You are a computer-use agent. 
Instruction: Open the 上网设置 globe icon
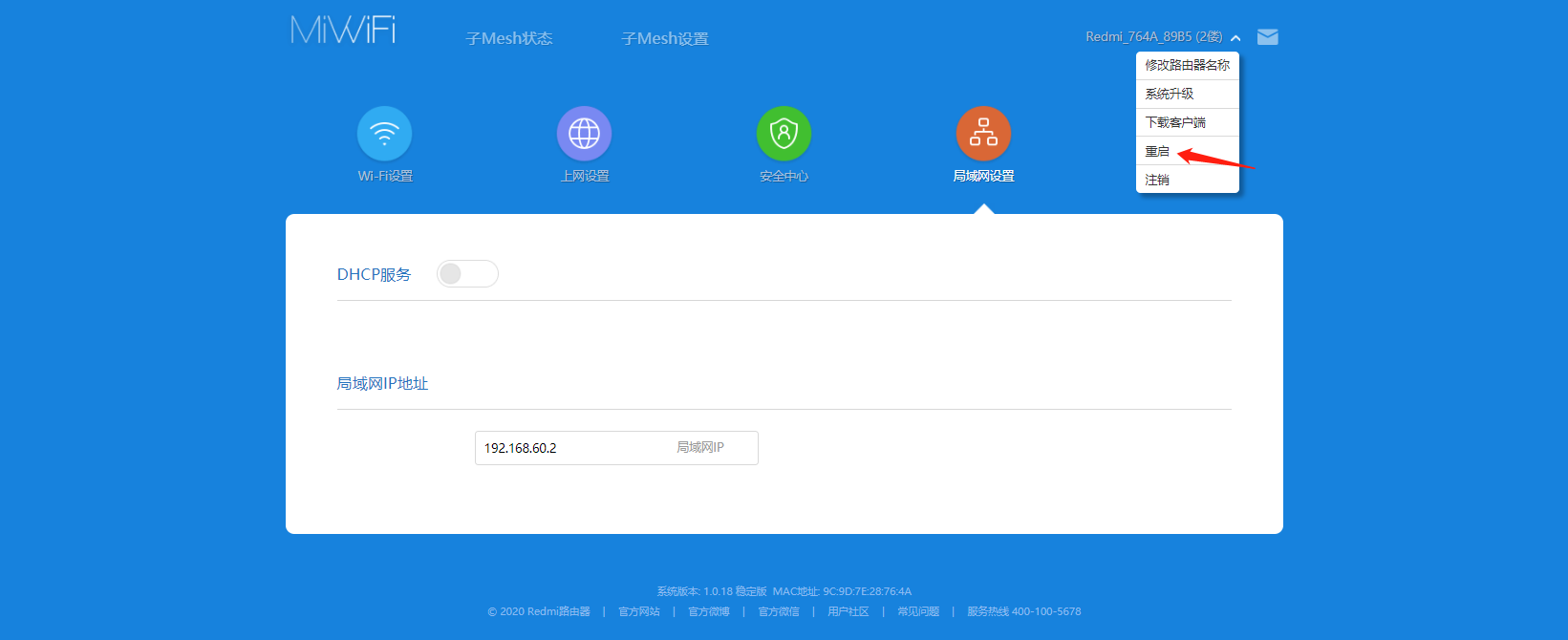(585, 134)
